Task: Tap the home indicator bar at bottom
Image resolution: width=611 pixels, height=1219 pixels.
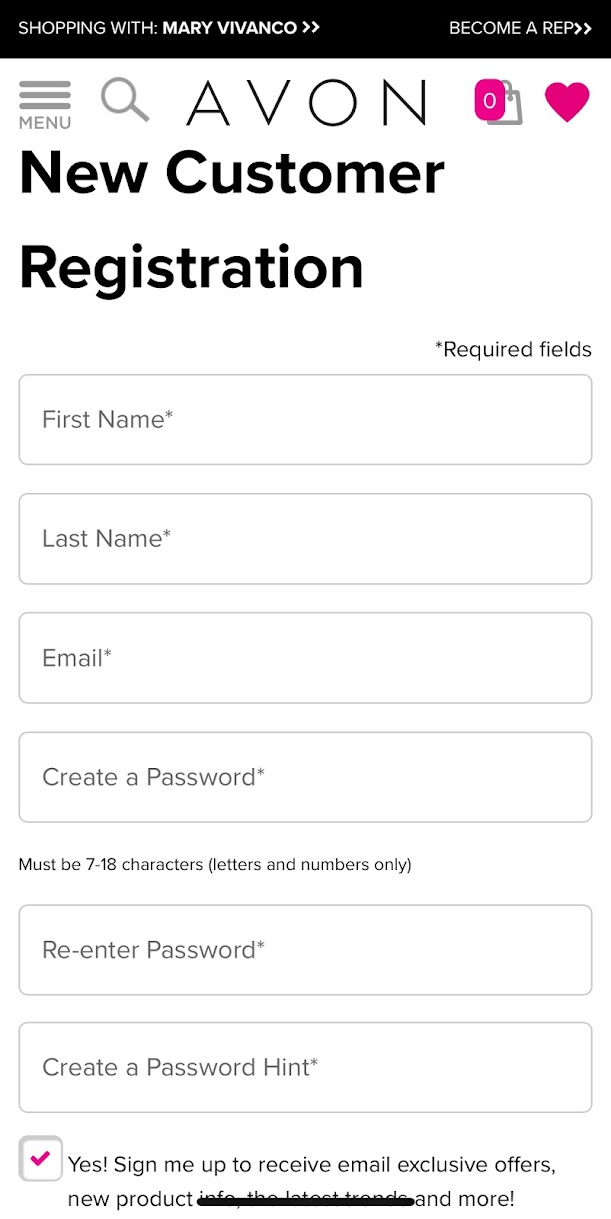Action: (306, 1201)
